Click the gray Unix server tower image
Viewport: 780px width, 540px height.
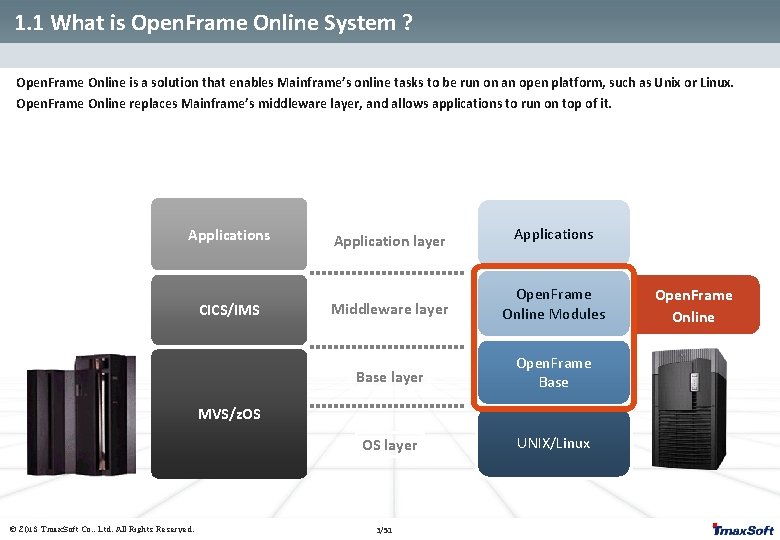click(689, 409)
